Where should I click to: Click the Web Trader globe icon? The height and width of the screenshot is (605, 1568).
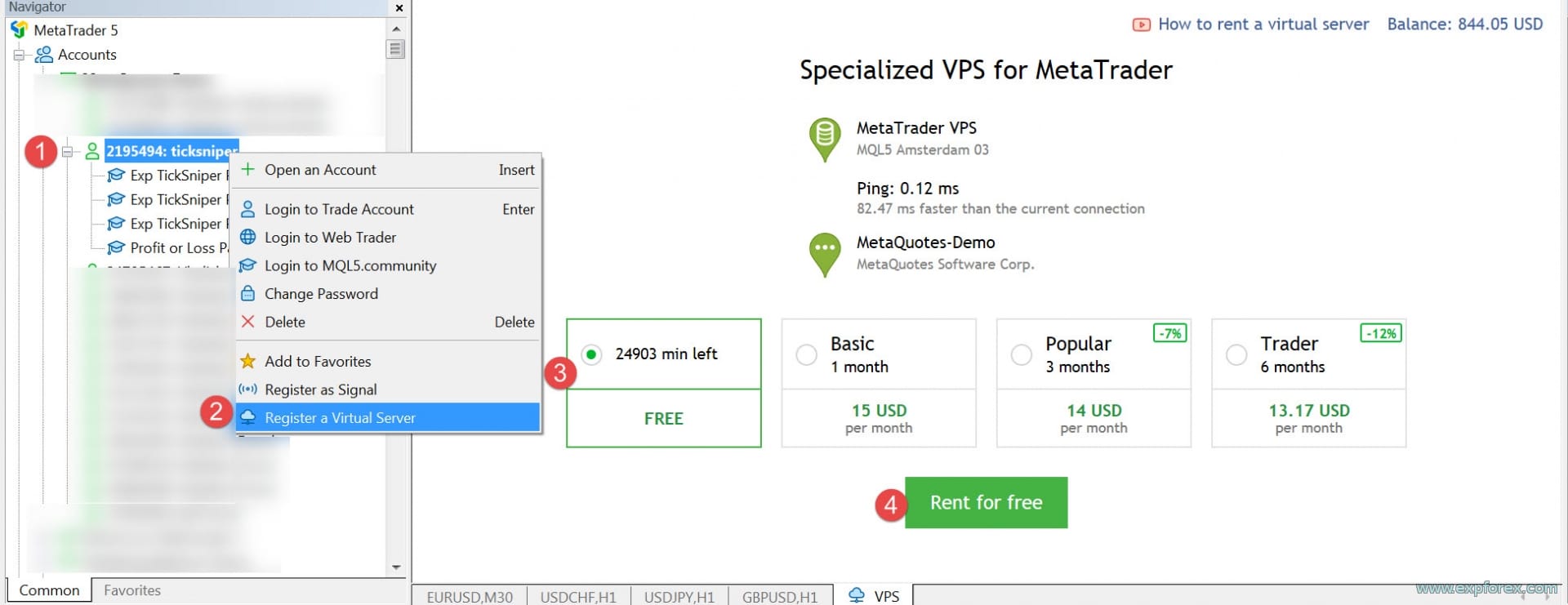pos(248,237)
